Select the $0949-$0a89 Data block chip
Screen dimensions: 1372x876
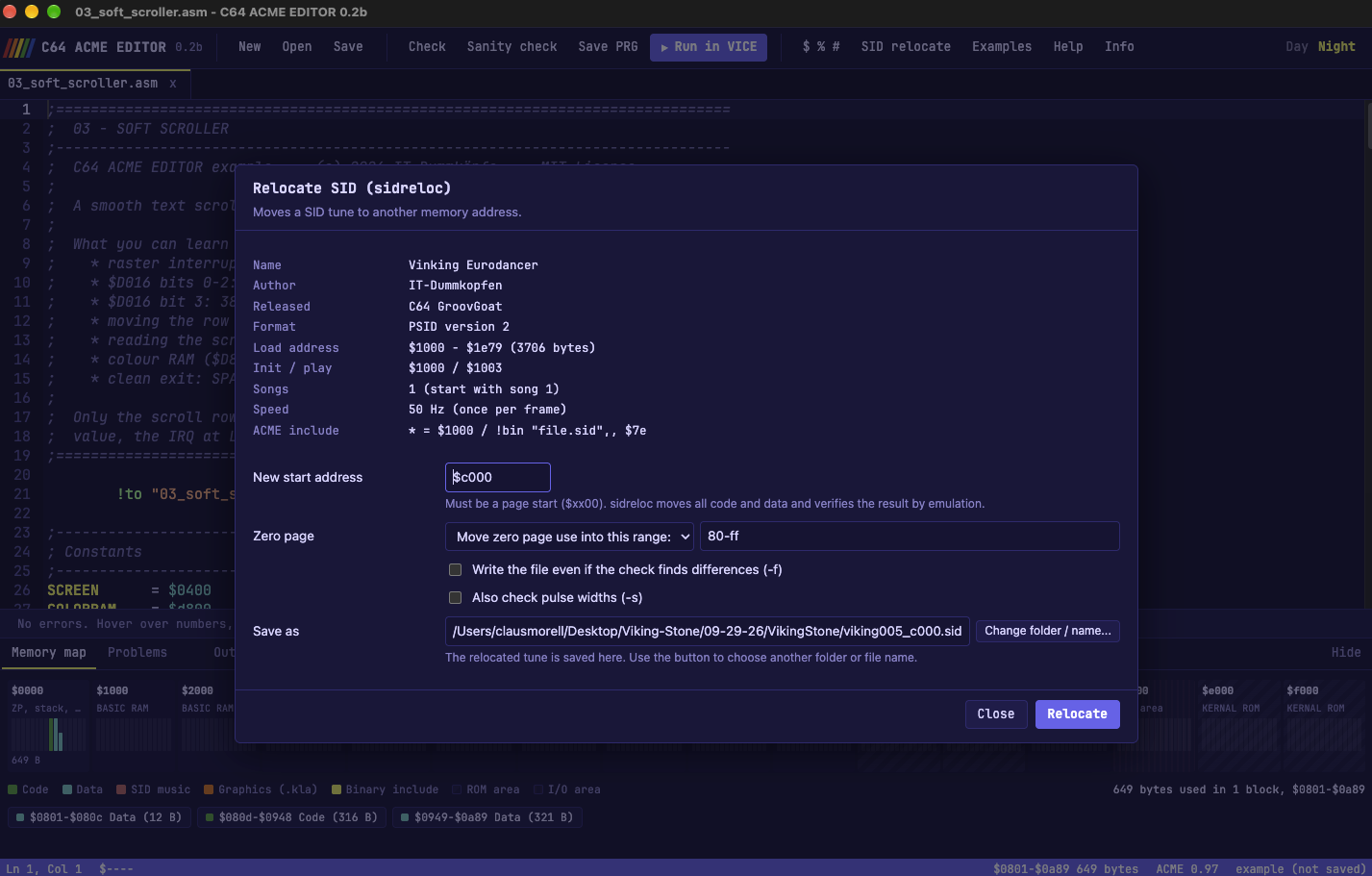[x=486, y=817]
